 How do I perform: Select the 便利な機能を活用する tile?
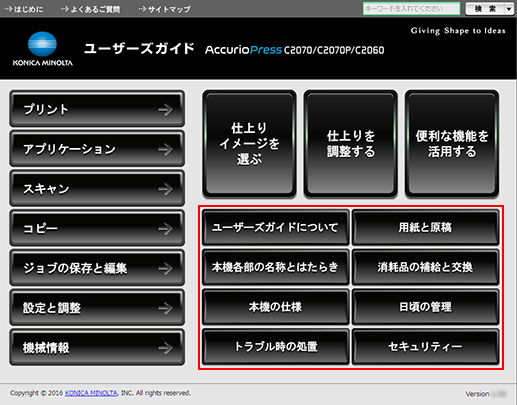[x=452, y=144]
